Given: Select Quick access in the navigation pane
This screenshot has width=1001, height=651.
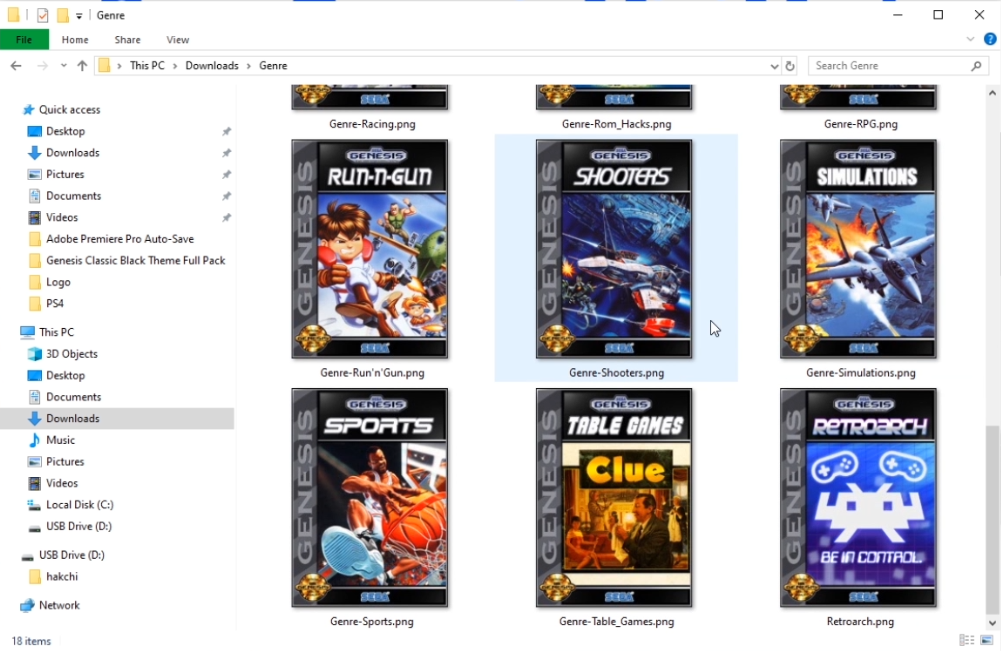Looking at the screenshot, I should 70,110.
